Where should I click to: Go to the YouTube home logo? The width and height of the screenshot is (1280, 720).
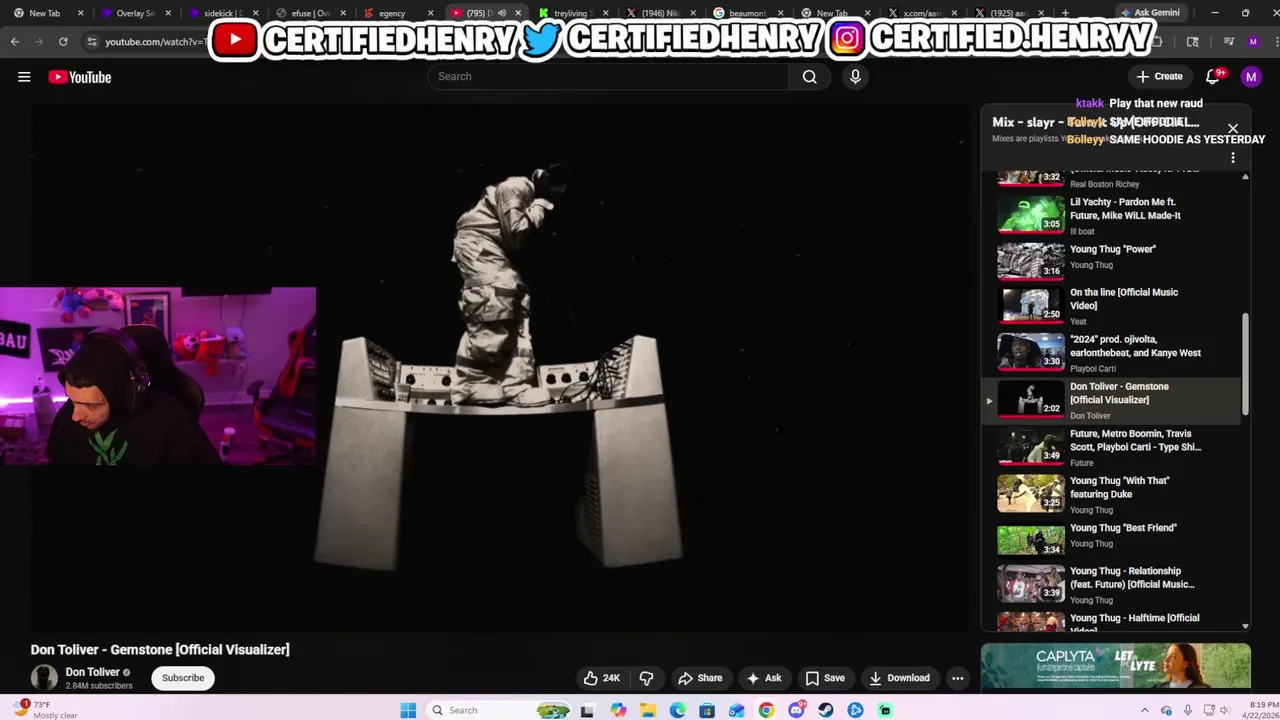[x=79, y=77]
